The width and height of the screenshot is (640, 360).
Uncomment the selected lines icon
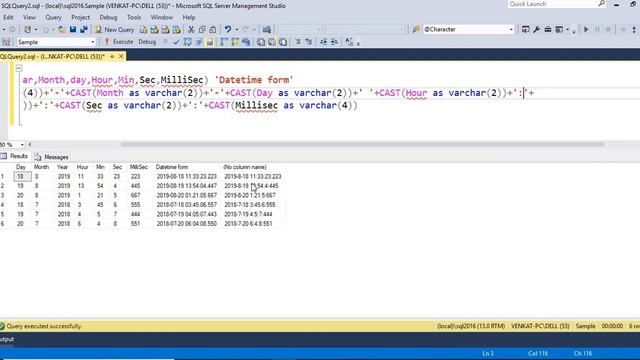coord(309,42)
